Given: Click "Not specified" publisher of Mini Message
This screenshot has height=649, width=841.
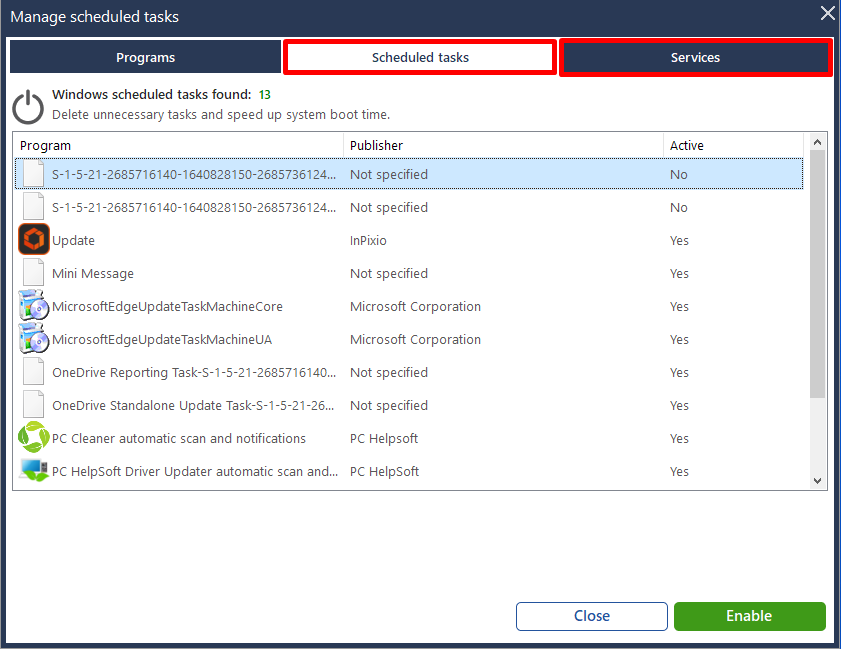Looking at the screenshot, I should pos(389,274).
